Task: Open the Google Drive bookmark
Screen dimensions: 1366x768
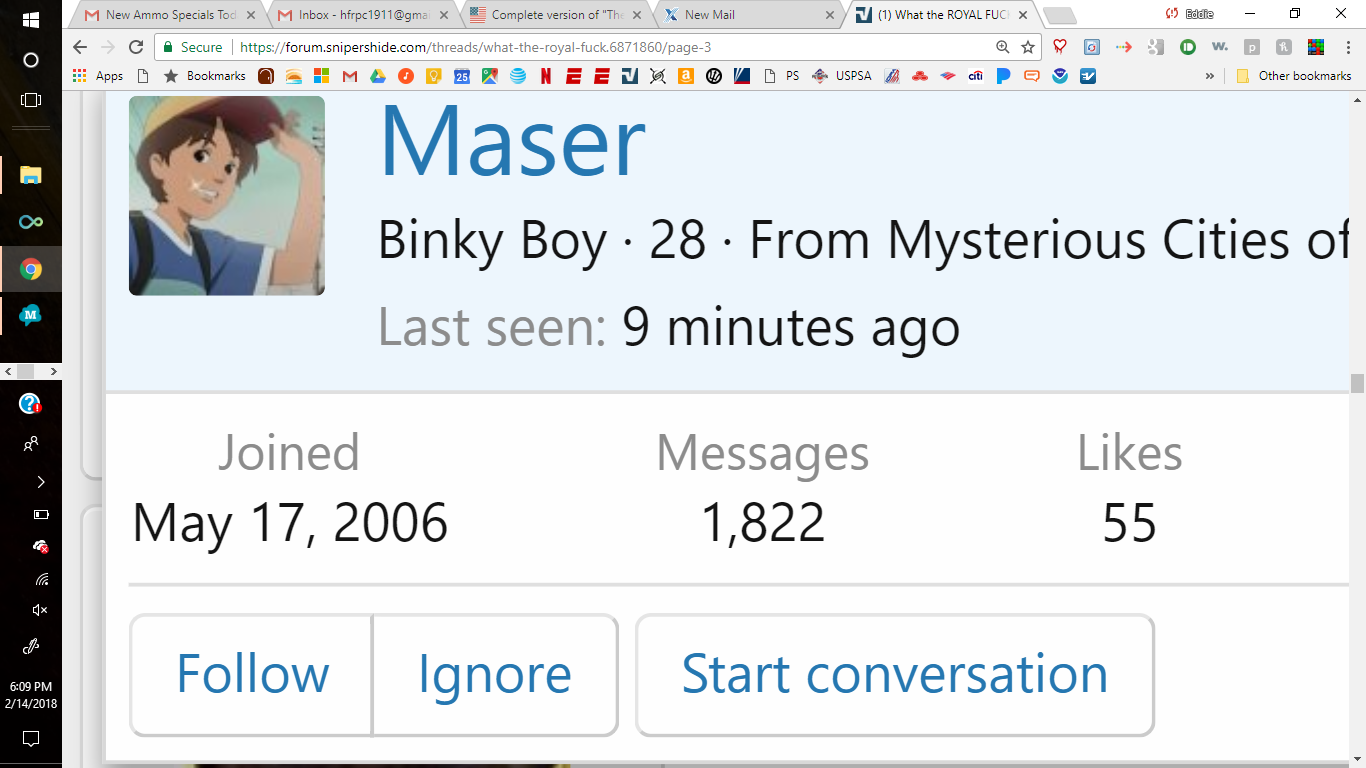Action: [378, 76]
